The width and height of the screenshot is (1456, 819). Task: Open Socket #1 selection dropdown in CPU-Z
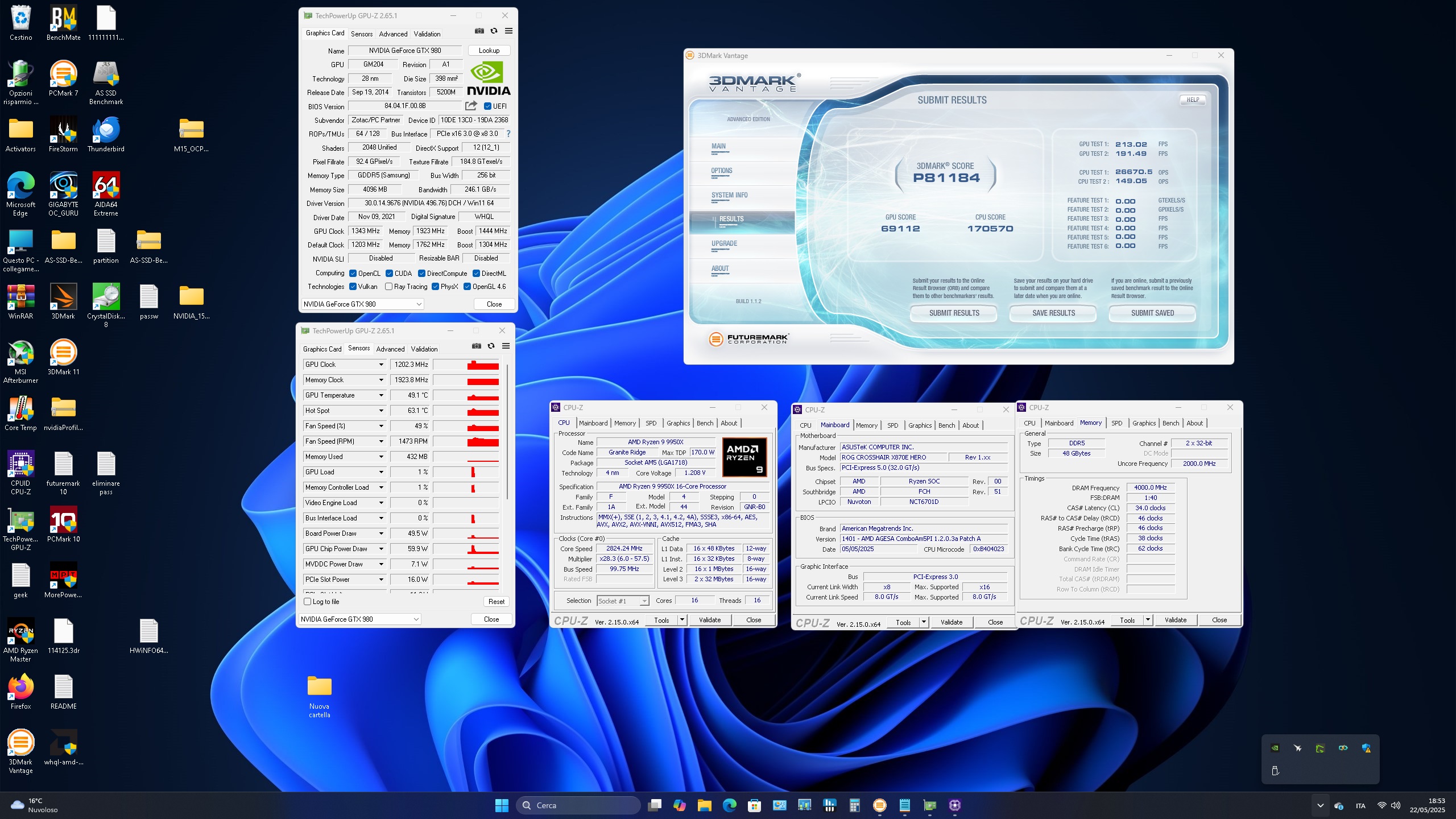tap(623, 601)
